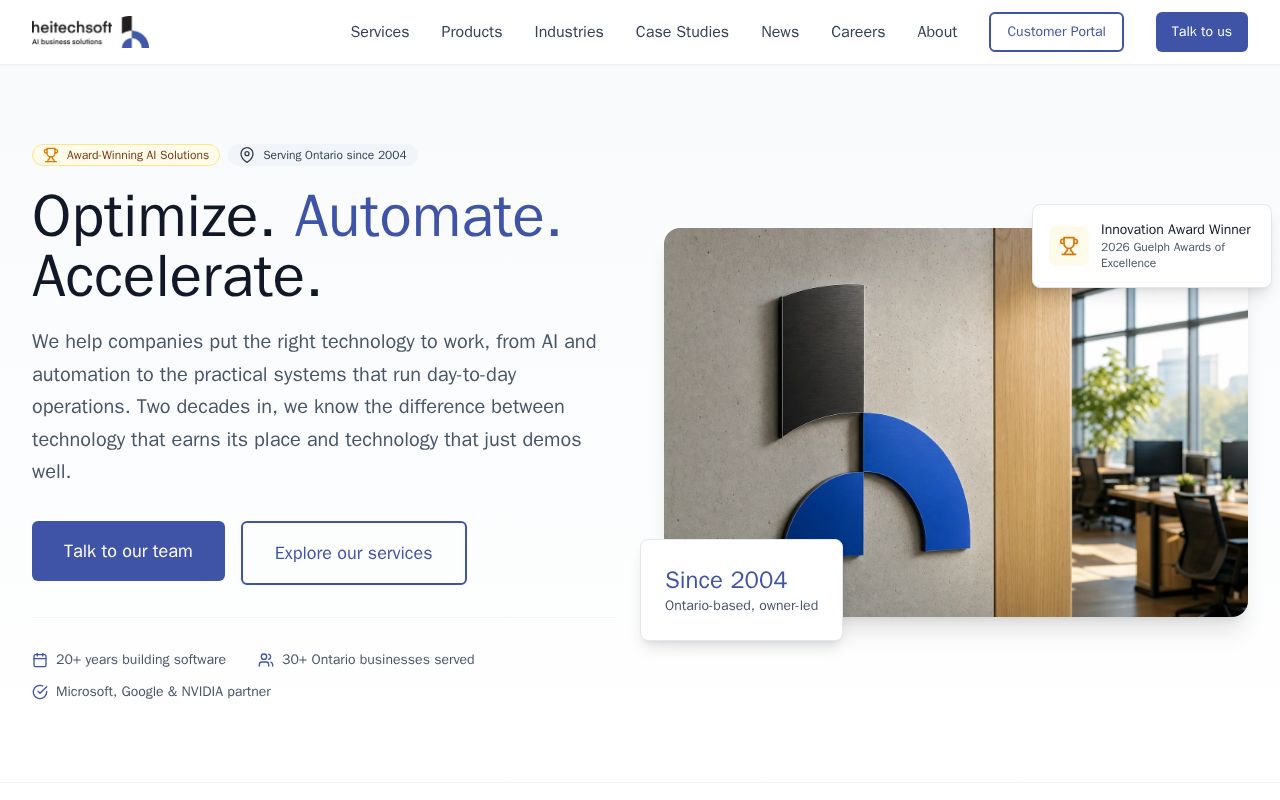Navigate to the About page
This screenshot has width=1280, height=800.
coord(937,32)
